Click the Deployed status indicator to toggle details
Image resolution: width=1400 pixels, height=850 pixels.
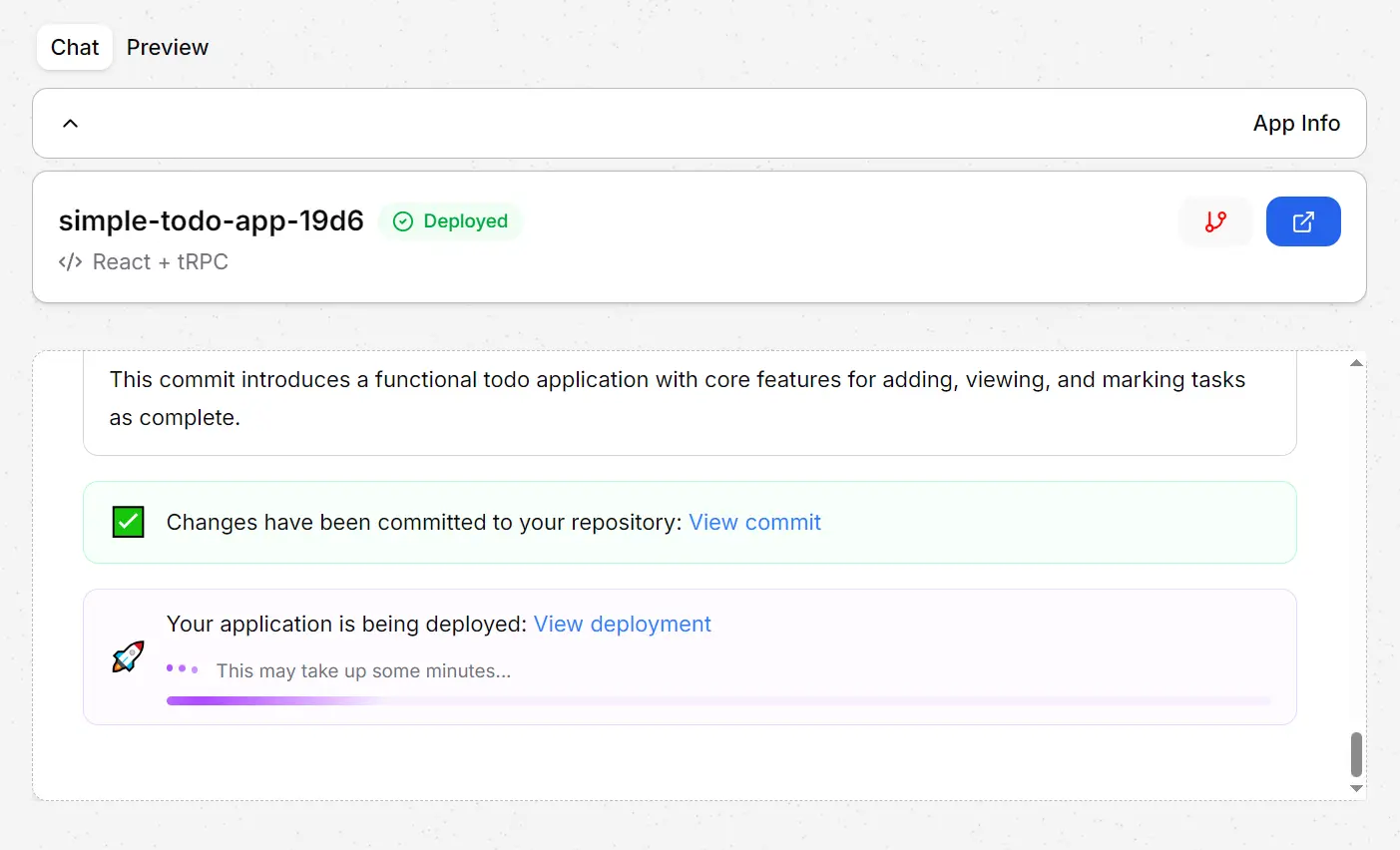point(451,221)
